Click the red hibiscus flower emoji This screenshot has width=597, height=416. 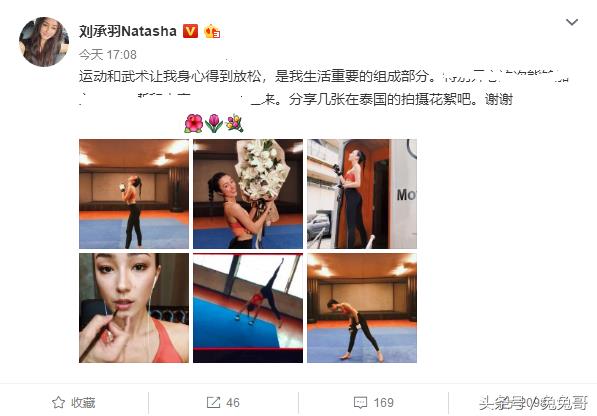193,123
